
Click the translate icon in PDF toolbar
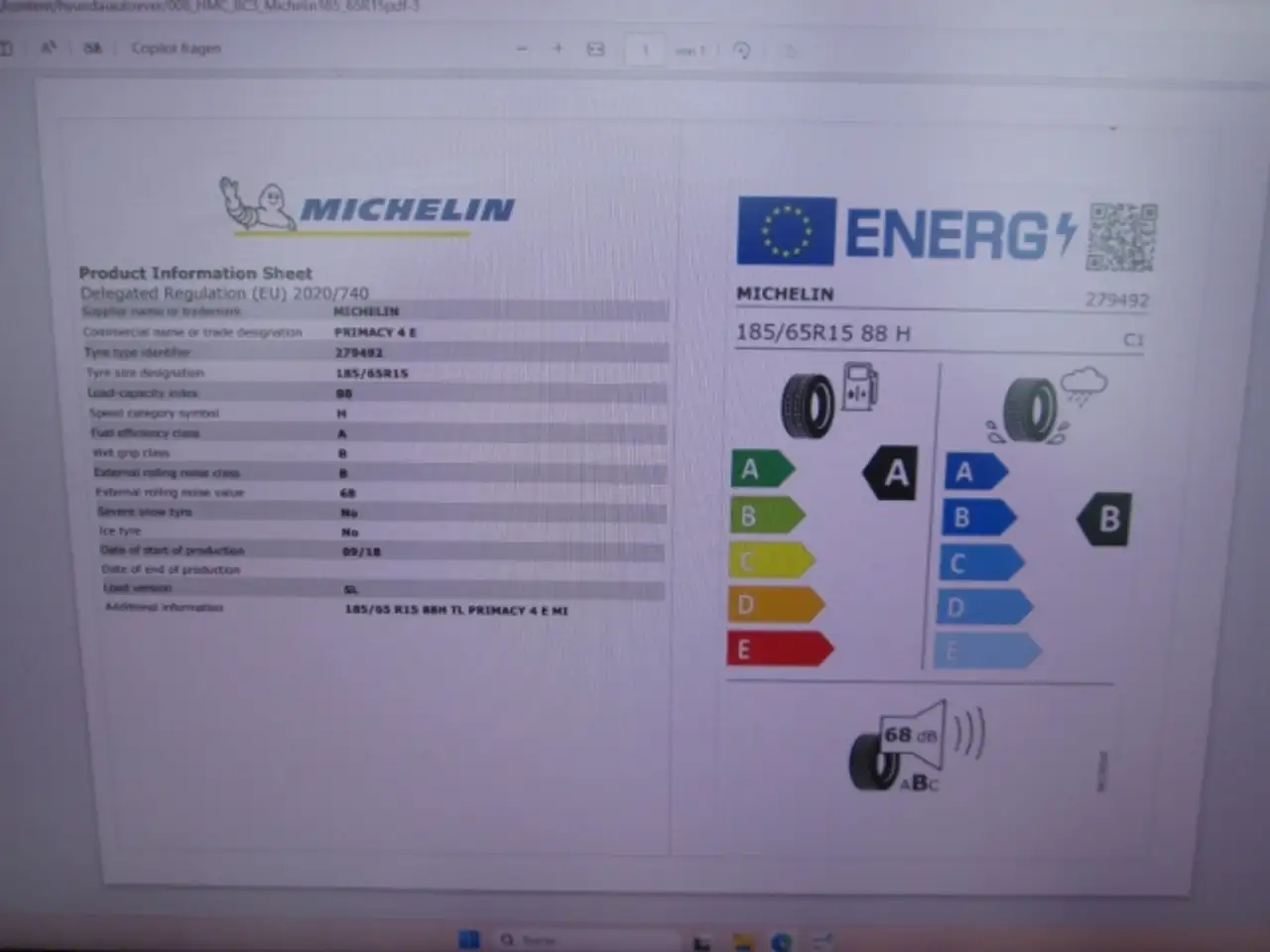tap(92, 48)
